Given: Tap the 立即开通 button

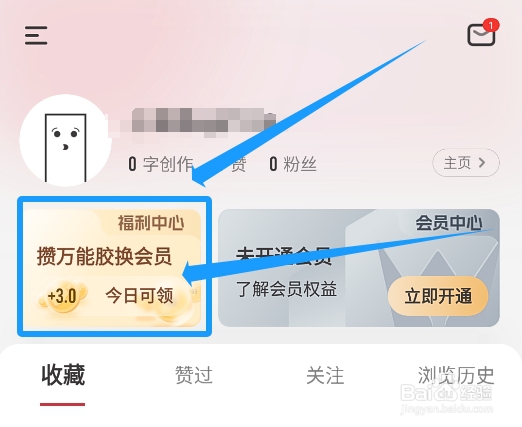Looking at the screenshot, I should [438, 296].
